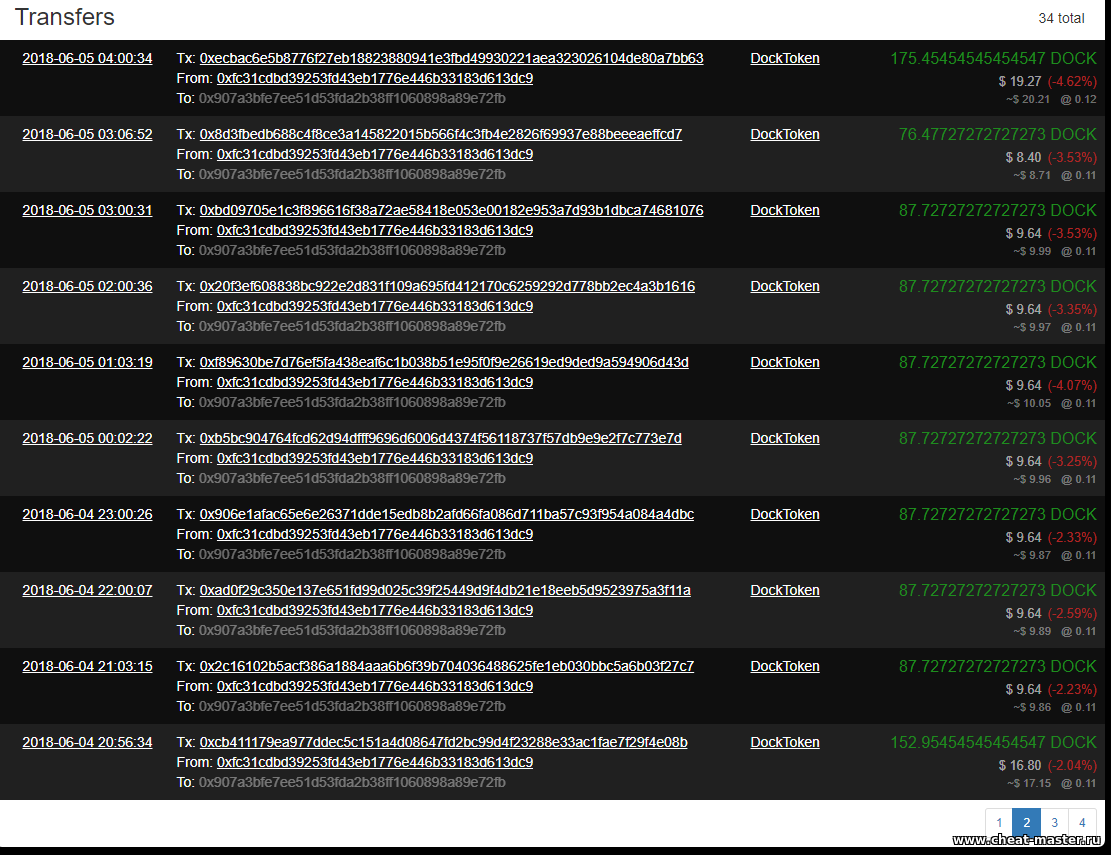
Task: Open transaction hash starting with 0x2c16102b5
Action: pos(447,666)
